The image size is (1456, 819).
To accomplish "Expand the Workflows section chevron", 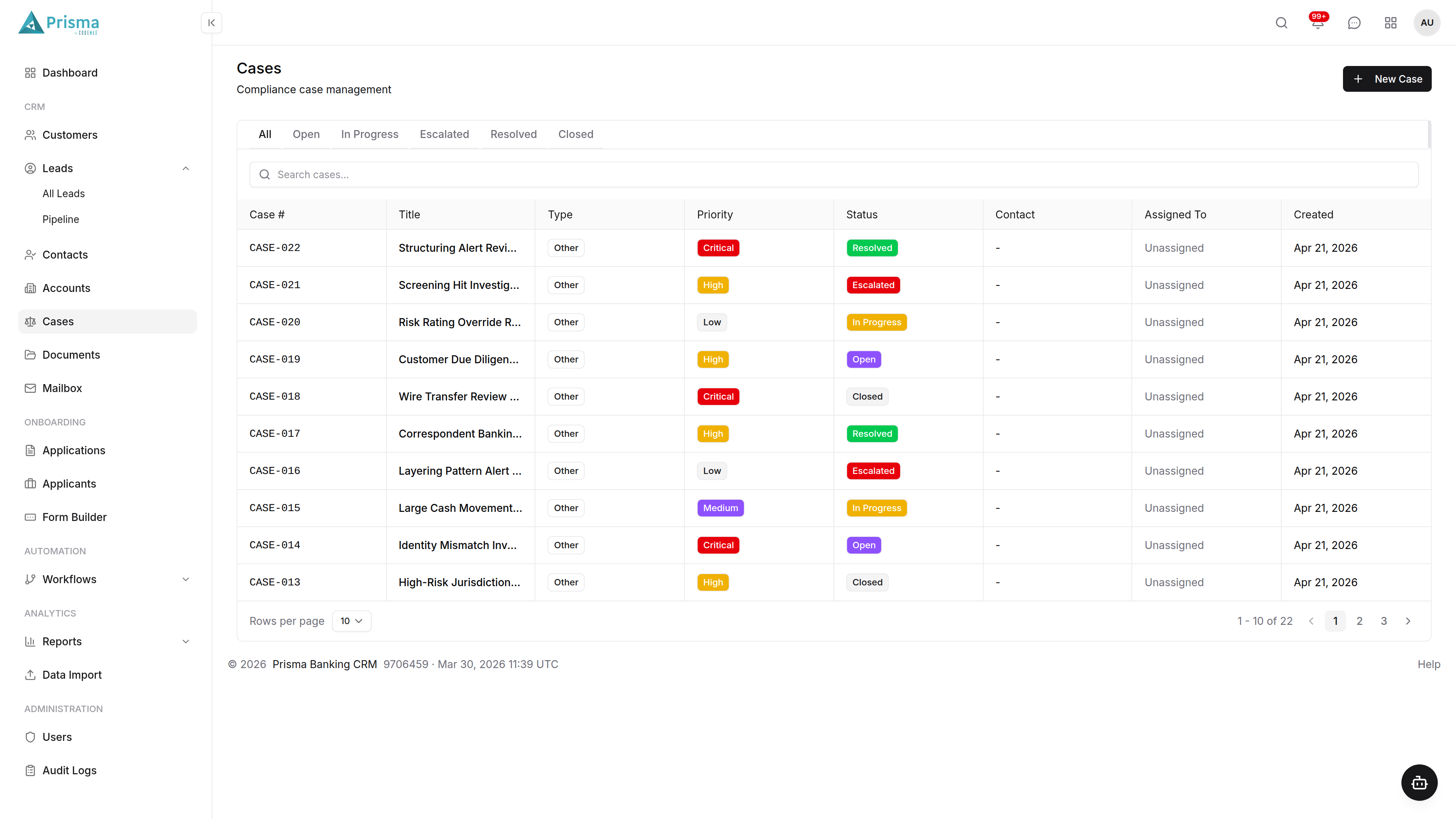I will (185, 579).
